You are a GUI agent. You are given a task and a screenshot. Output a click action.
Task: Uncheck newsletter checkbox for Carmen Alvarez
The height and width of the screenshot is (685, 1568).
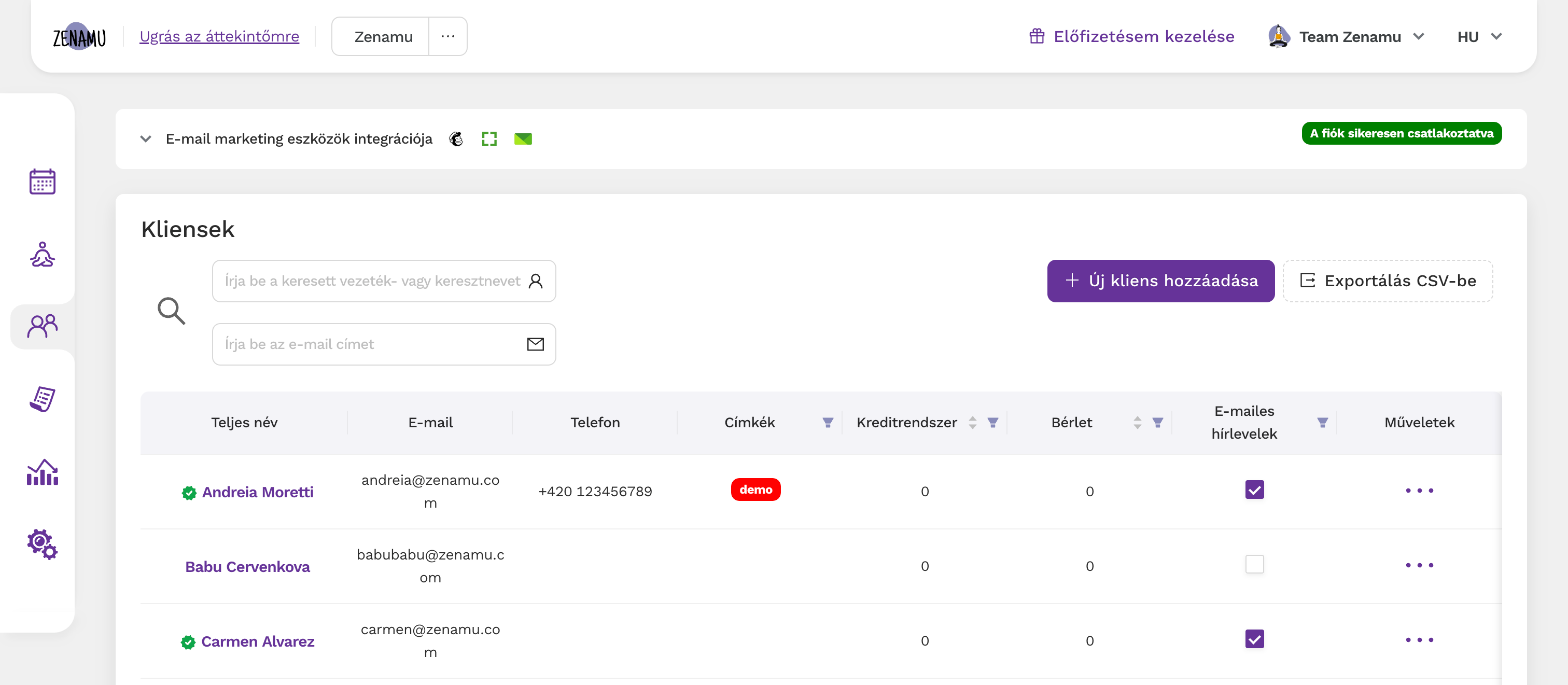click(x=1254, y=639)
